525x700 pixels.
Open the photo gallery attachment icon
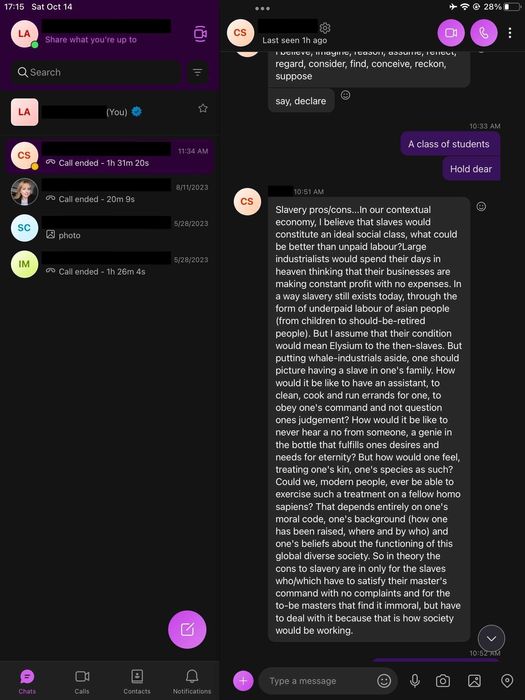point(475,680)
